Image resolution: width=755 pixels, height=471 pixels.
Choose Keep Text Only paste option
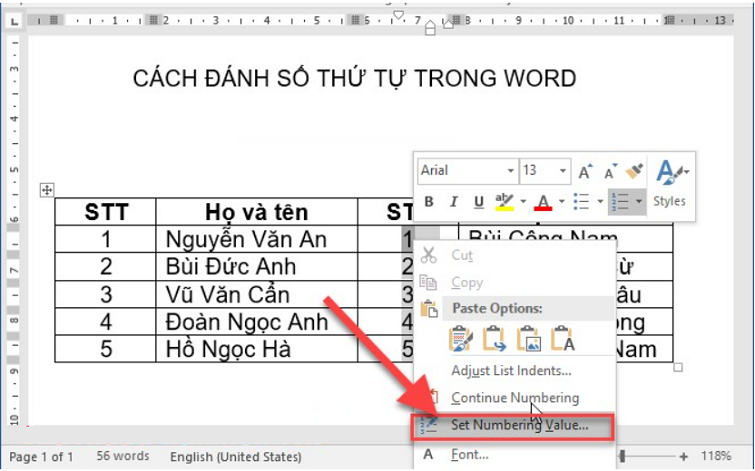point(562,338)
